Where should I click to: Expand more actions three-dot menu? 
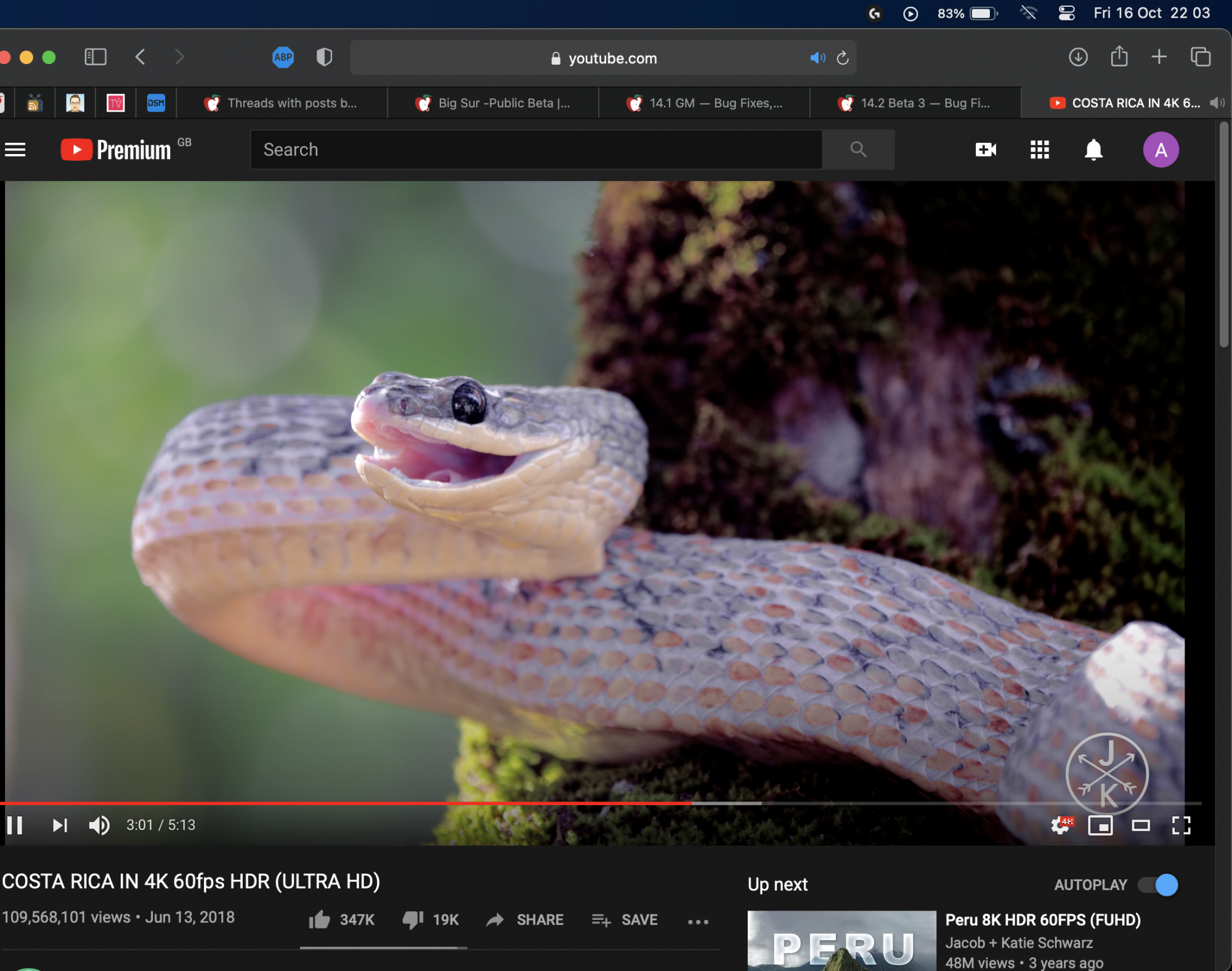point(698,922)
